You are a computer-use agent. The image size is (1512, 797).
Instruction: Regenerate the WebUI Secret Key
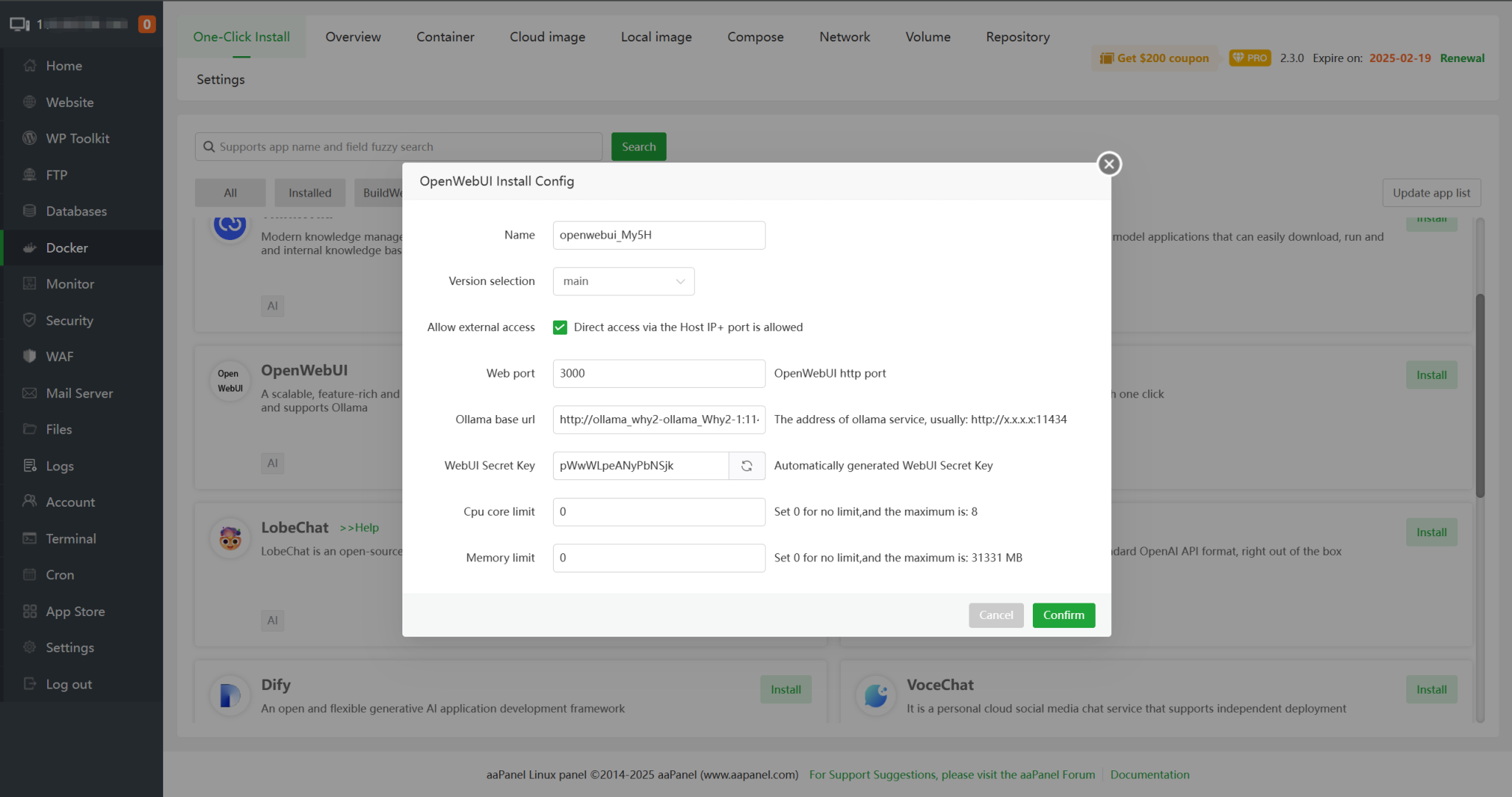pyautogui.click(x=746, y=465)
